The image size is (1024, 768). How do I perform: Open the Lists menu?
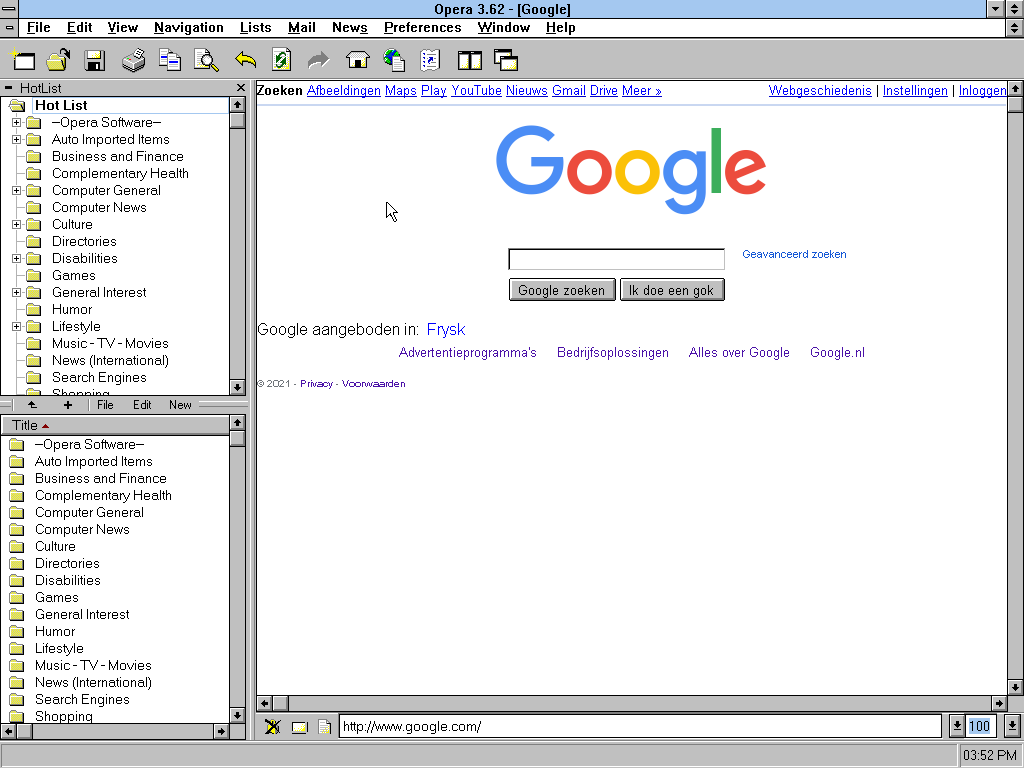pos(255,27)
